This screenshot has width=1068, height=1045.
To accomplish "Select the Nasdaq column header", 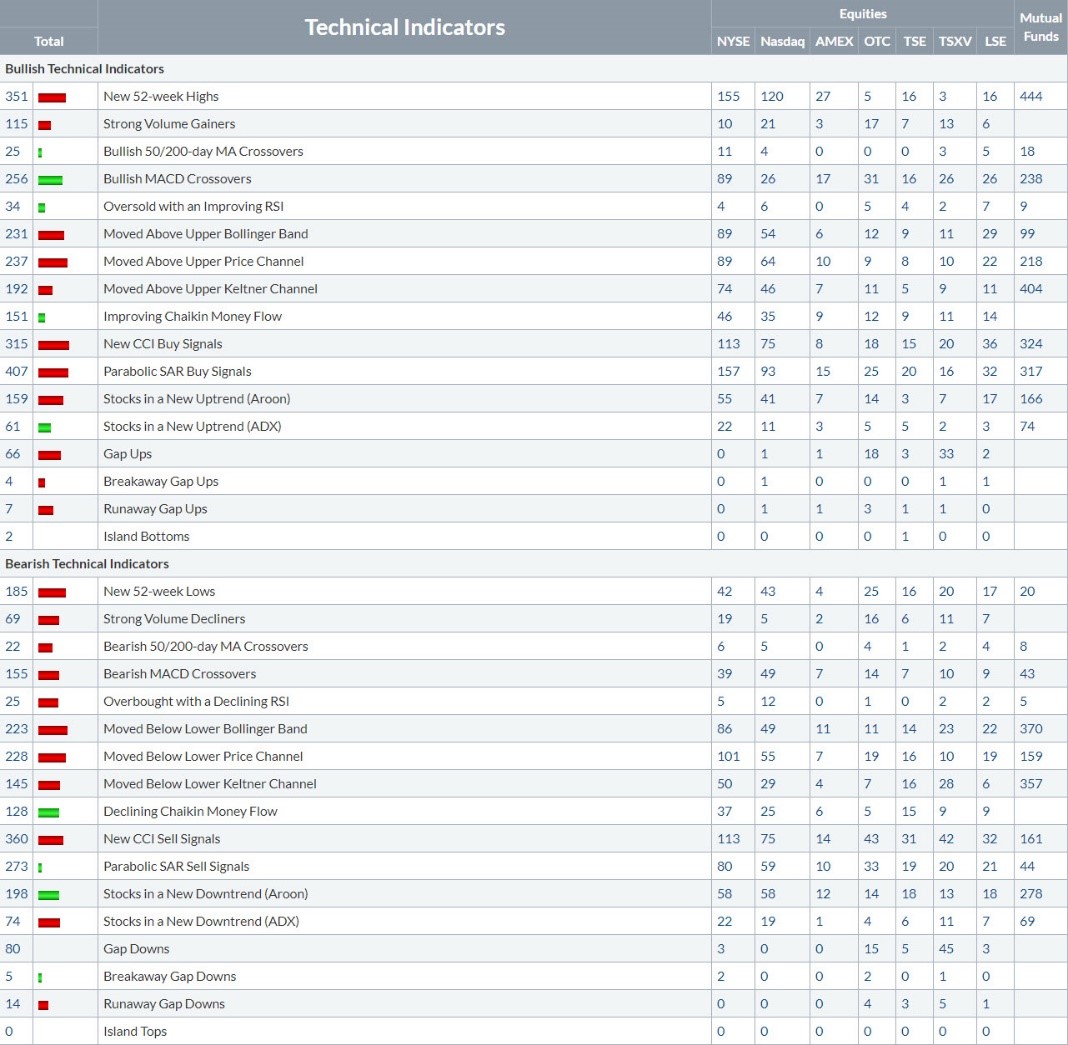I will click(x=782, y=41).
